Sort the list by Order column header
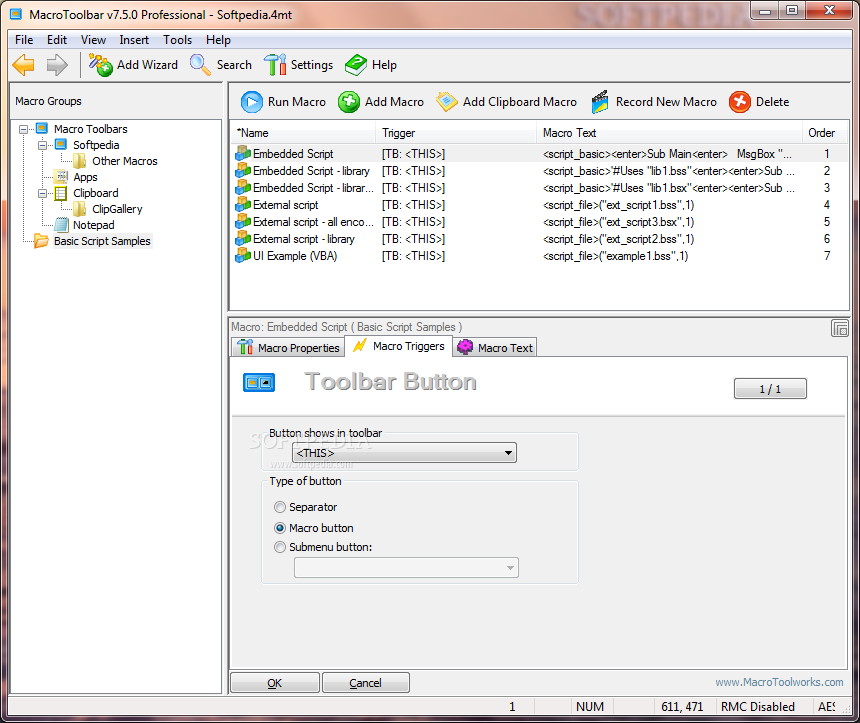The width and height of the screenshot is (860, 723). [825, 133]
